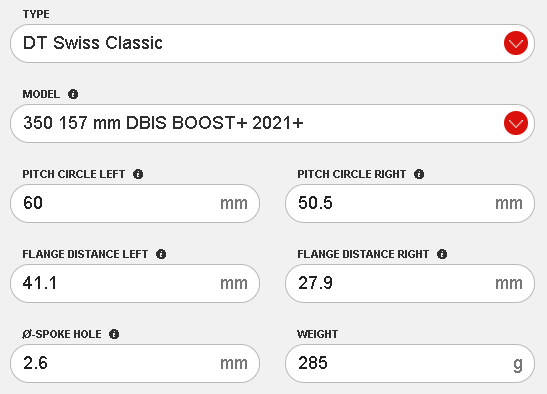547x394 pixels.
Task: Expand Type dropdown via red chevron
Action: (x=516, y=43)
